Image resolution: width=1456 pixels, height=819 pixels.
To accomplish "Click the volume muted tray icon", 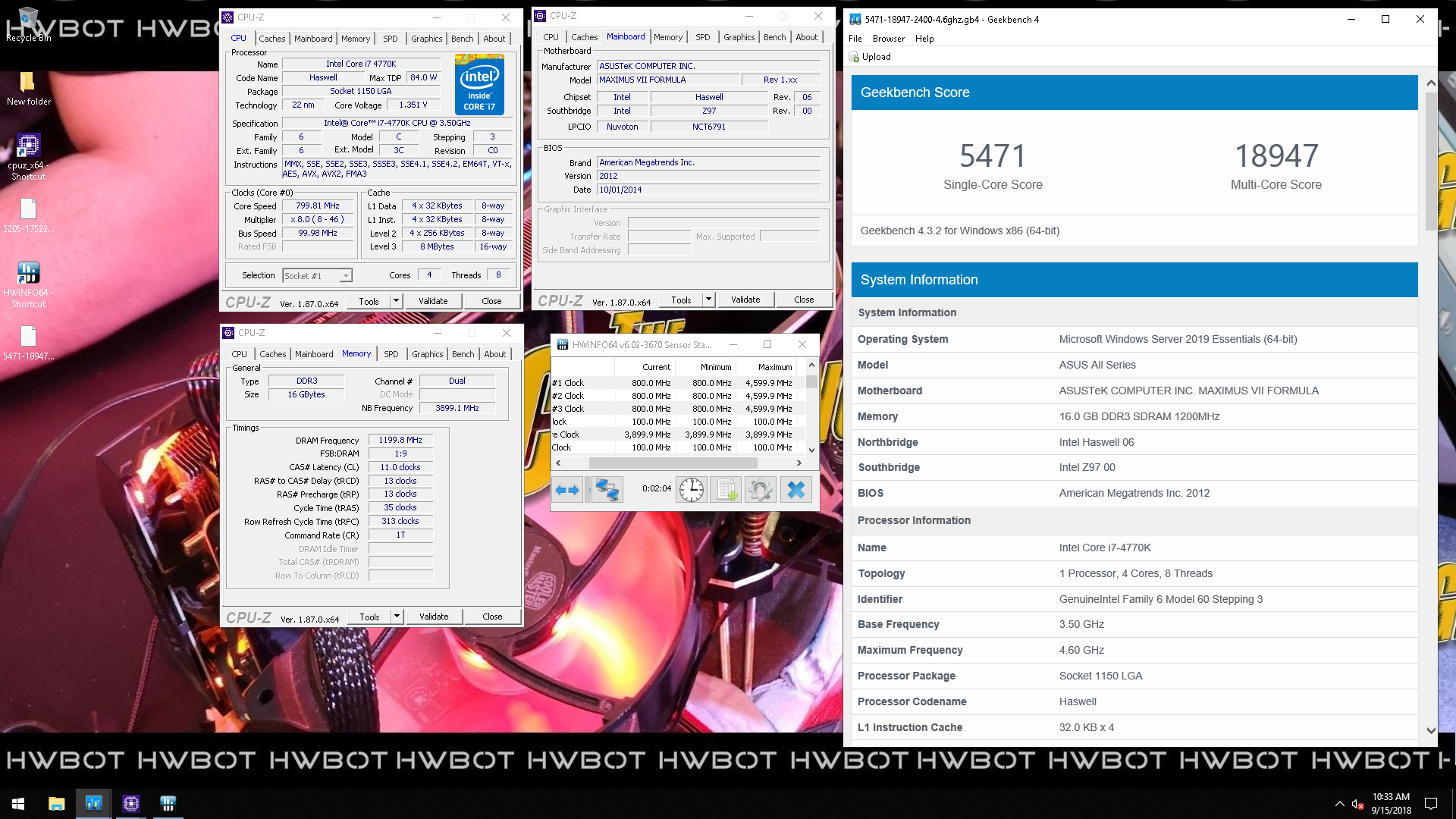I will 1357,804.
